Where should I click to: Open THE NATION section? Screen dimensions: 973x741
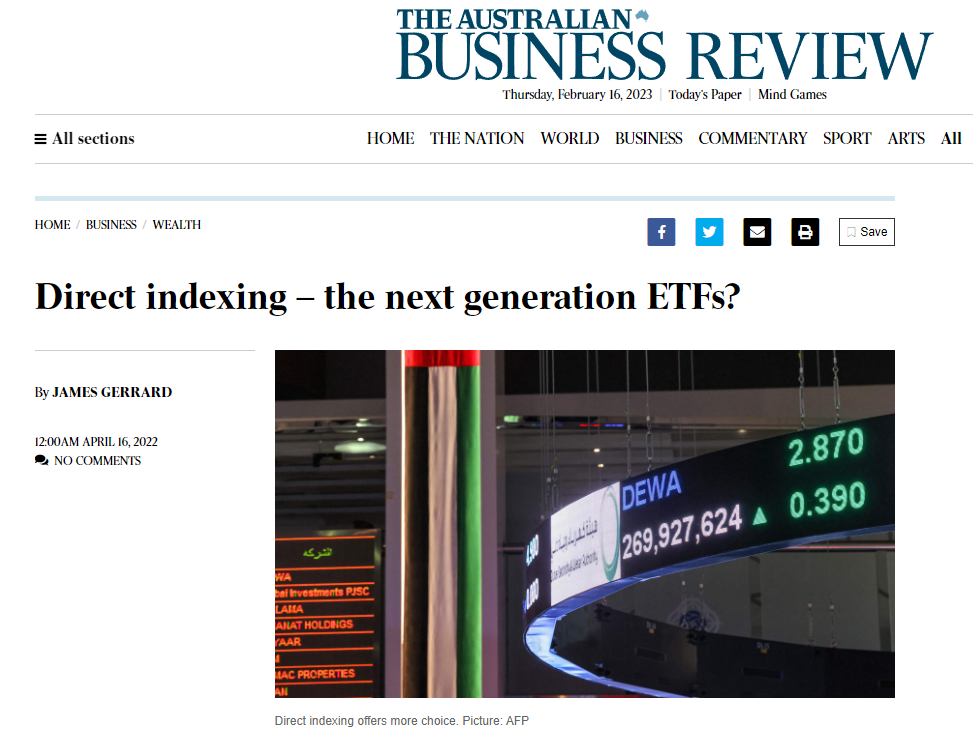(x=477, y=138)
